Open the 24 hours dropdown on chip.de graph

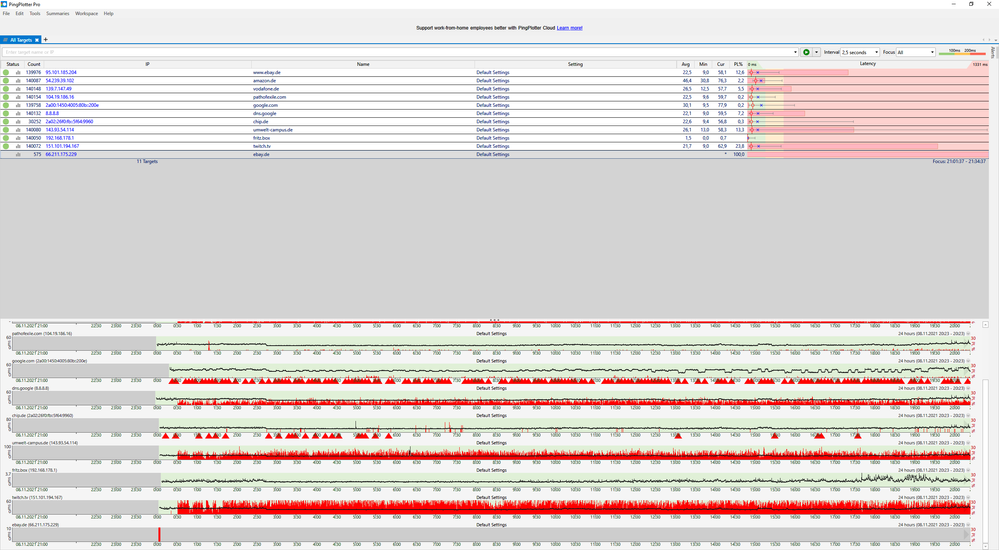pyautogui.click(x=968, y=416)
